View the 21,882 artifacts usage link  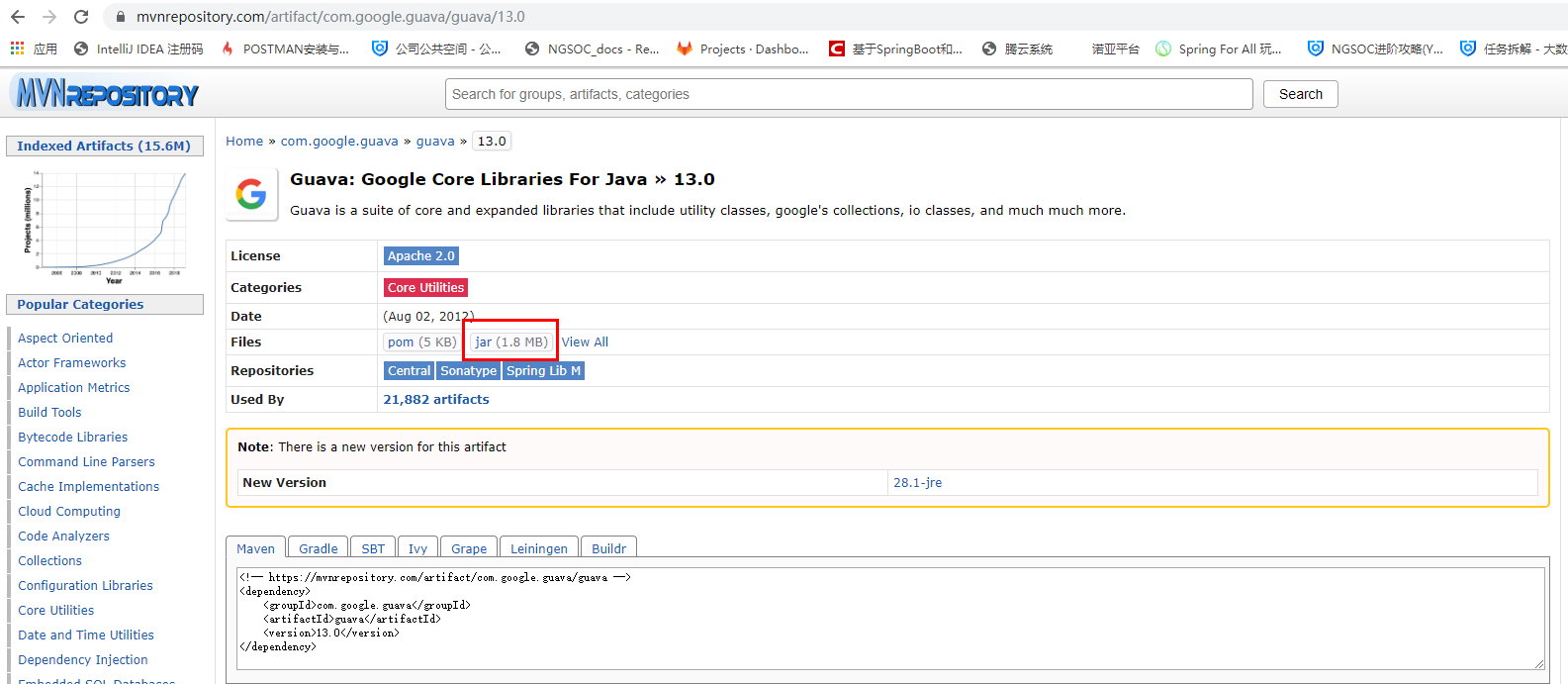pos(436,399)
